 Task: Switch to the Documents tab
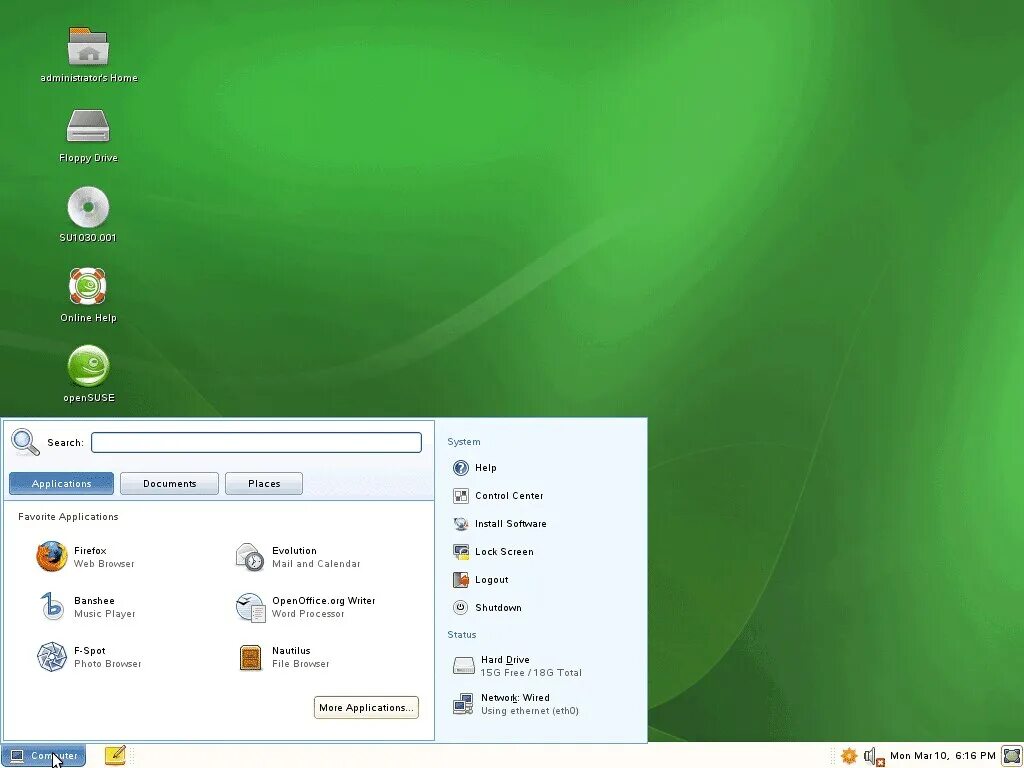pyautogui.click(x=169, y=483)
